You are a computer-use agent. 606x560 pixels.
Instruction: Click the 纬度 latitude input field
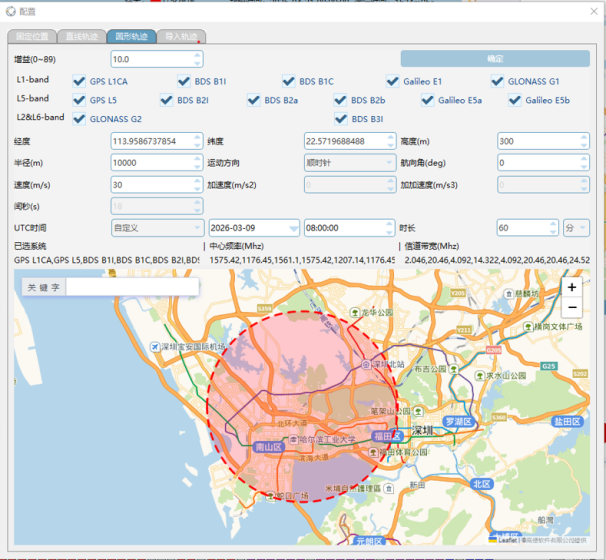(x=350, y=141)
